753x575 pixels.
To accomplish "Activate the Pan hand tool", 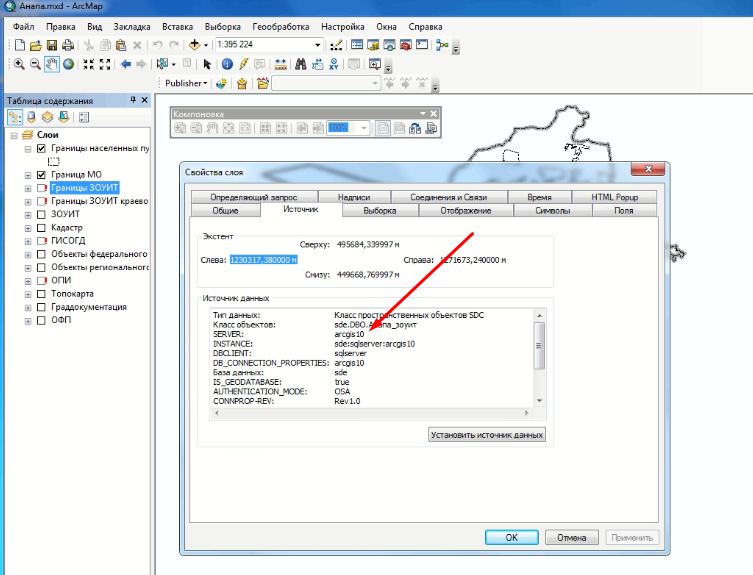I will click(x=51, y=64).
